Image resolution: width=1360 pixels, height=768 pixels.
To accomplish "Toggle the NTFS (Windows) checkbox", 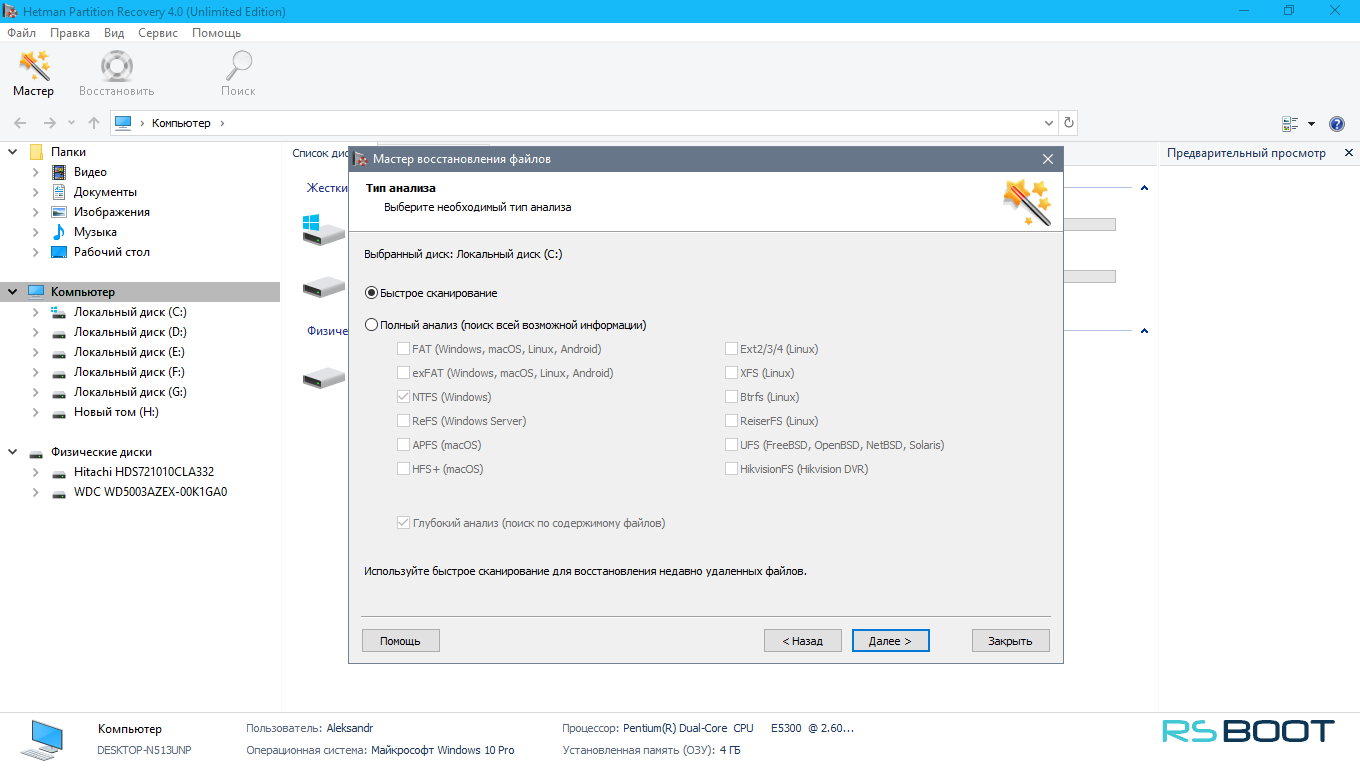I will tap(403, 397).
